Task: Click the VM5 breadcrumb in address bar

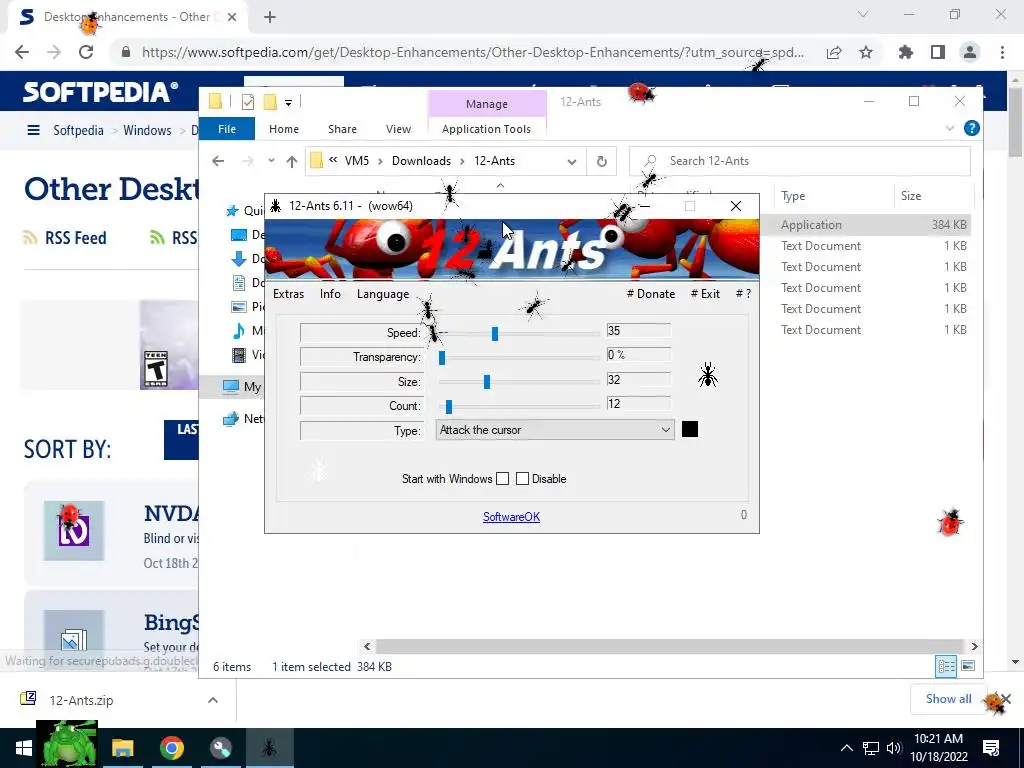Action: (x=357, y=161)
